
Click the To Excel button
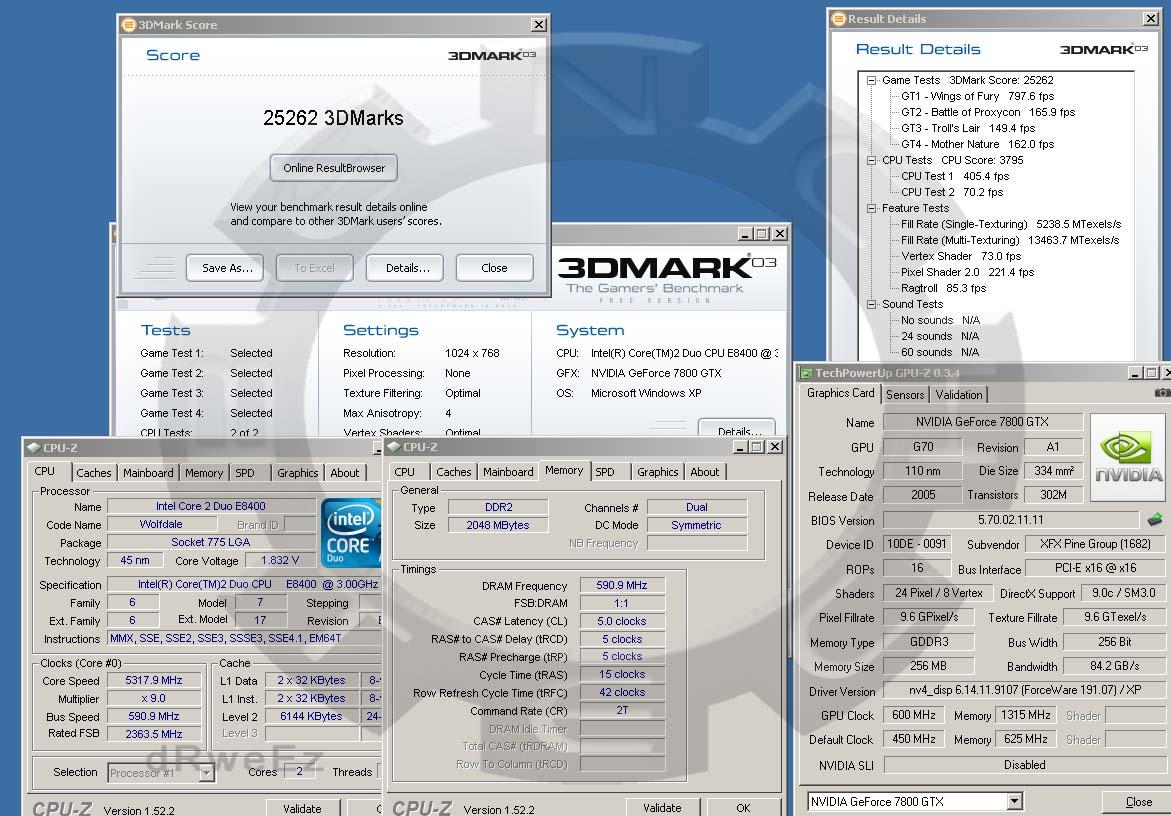click(x=314, y=268)
